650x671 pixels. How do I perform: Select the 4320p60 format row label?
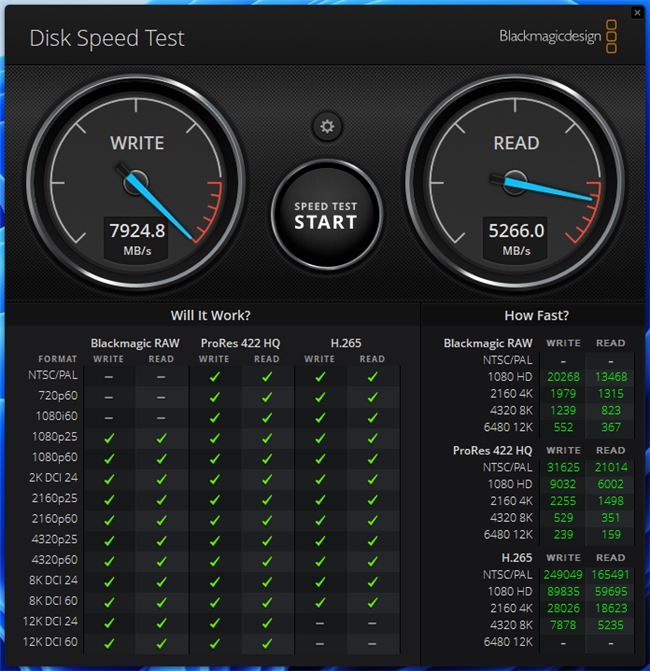coord(54,560)
